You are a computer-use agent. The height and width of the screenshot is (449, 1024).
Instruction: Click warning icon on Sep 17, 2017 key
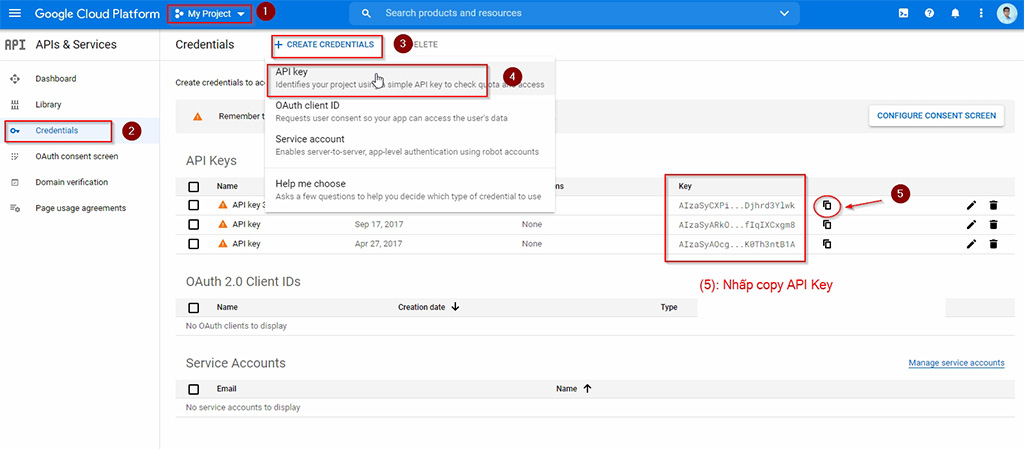pyautogui.click(x=223, y=224)
